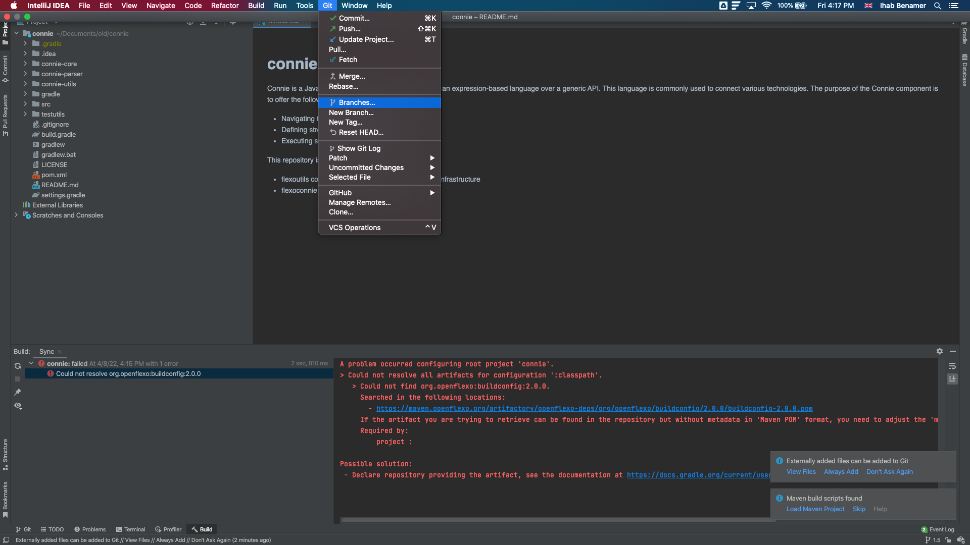Toggle soft-wrap icon in build output
The image size is (970, 545).
pos(952,366)
